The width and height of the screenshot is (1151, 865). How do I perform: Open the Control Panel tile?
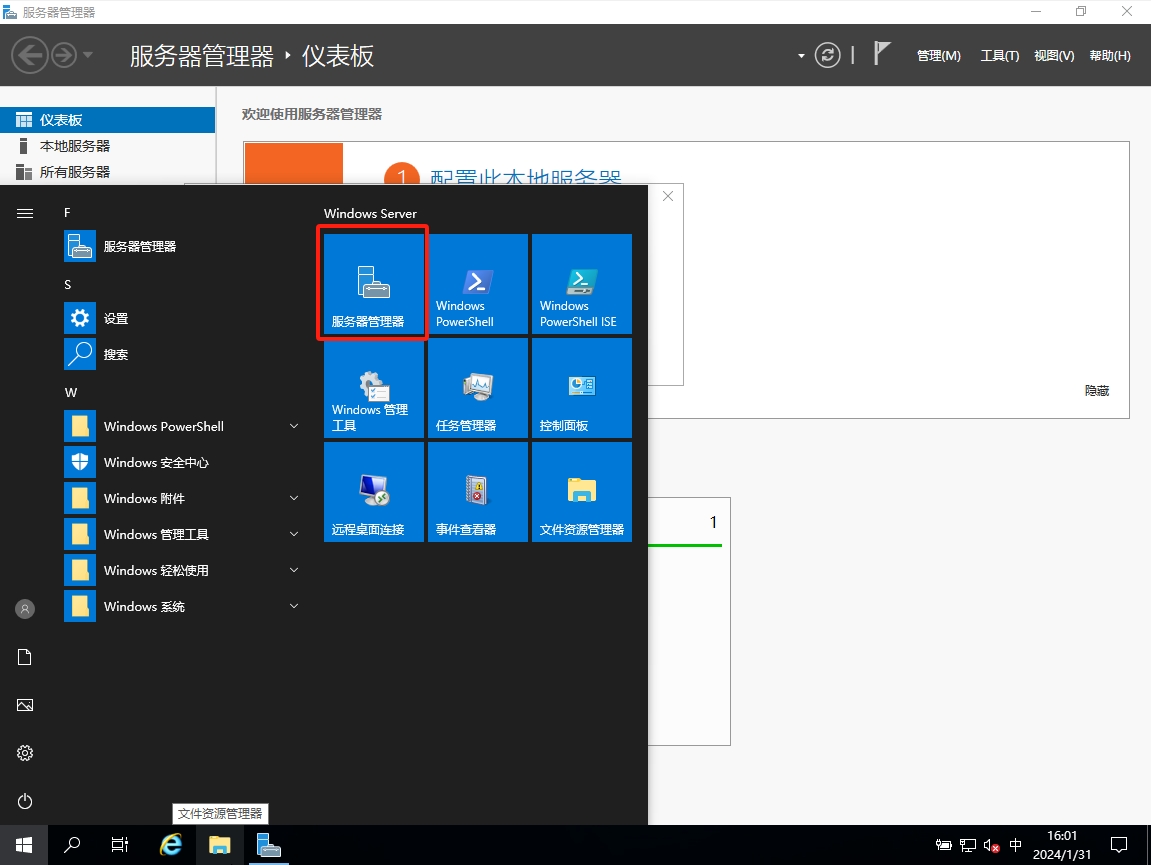click(x=581, y=388)
